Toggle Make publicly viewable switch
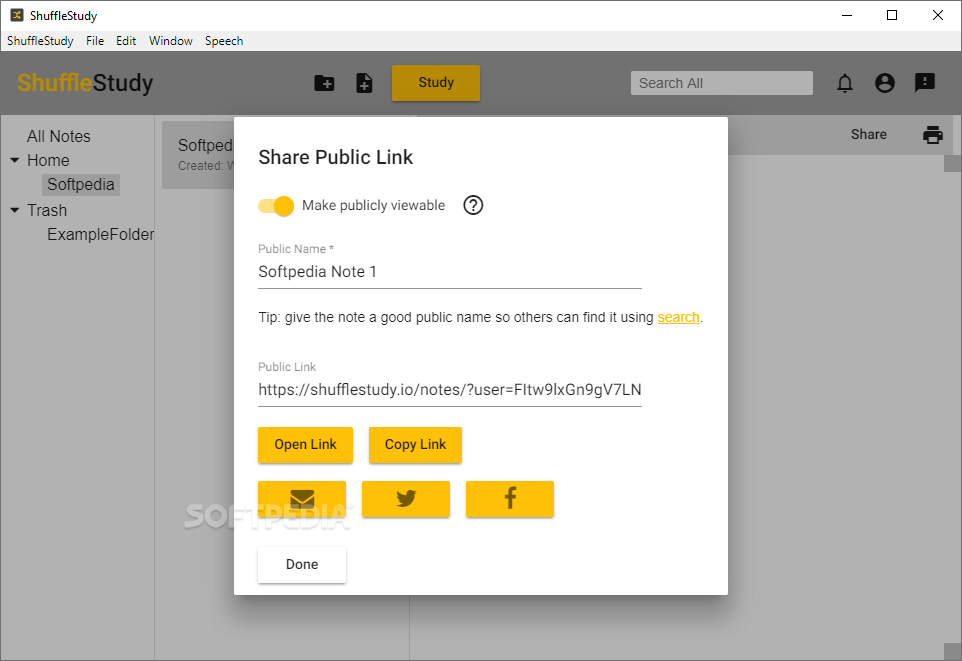The height and width of the screenshot is (661, 962). pos(276,206)
